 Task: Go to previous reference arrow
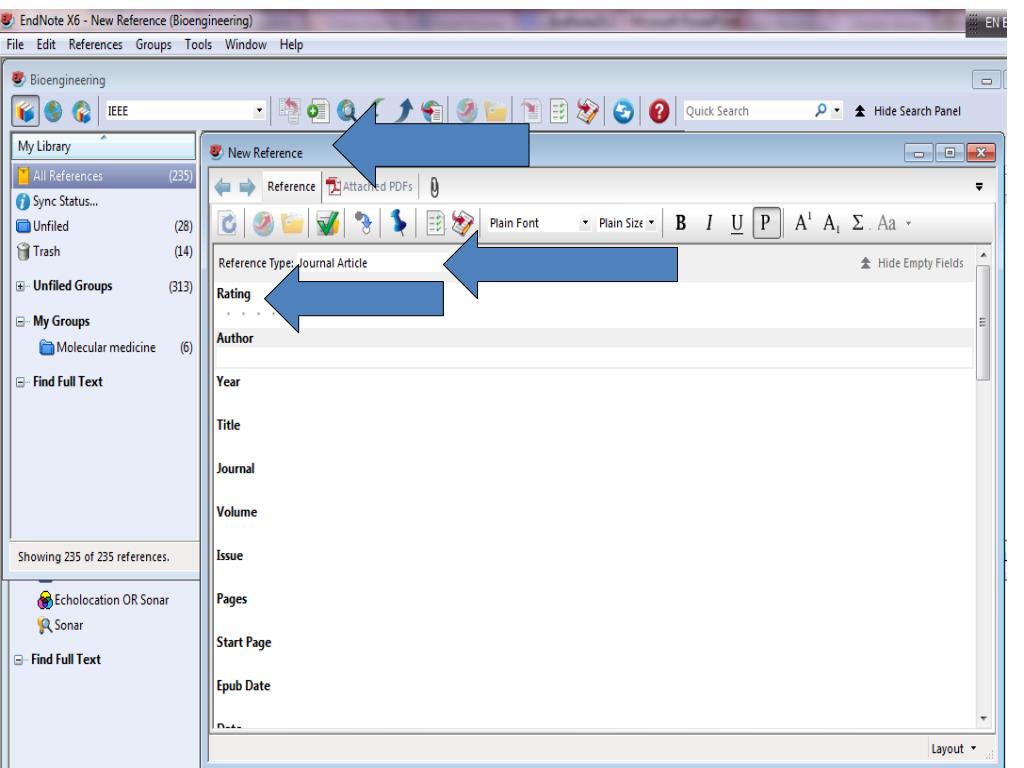tap(223, 187)
